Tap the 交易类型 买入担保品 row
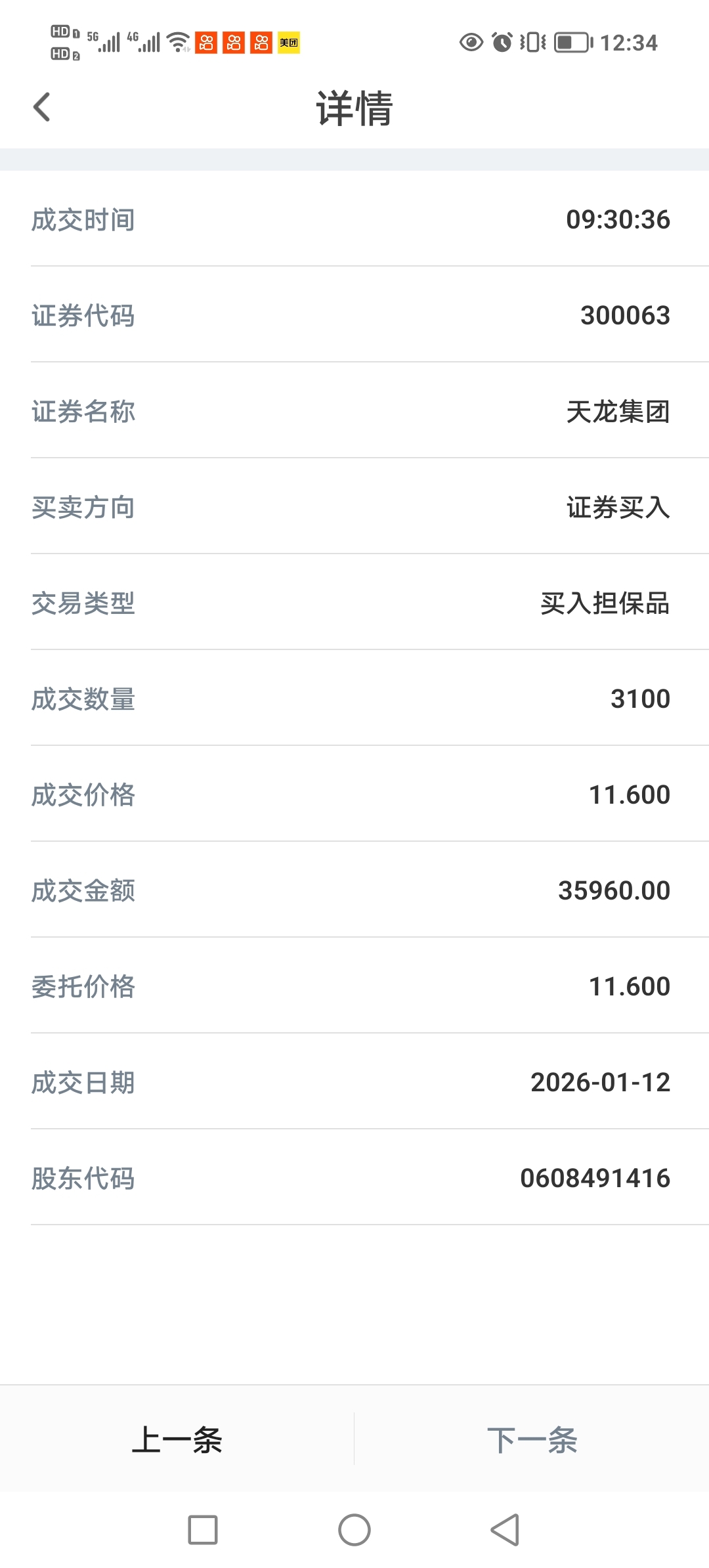Viewport: 709px width, 1568px height. (354, 602)
